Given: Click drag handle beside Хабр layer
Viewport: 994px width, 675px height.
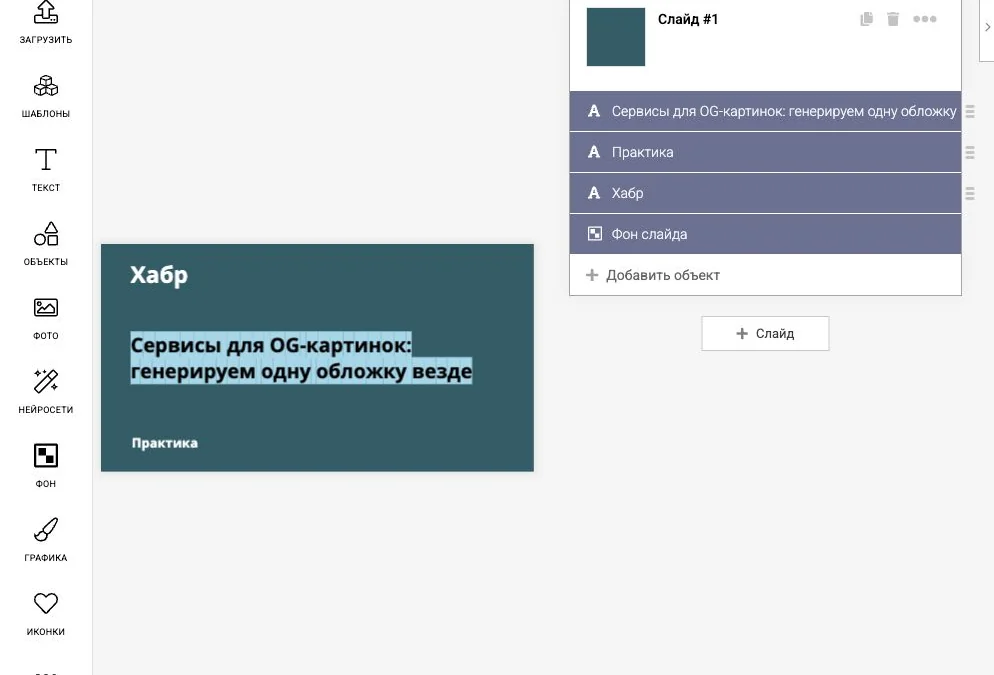Looking at the screenshot, I should click(x=970, y=193).
